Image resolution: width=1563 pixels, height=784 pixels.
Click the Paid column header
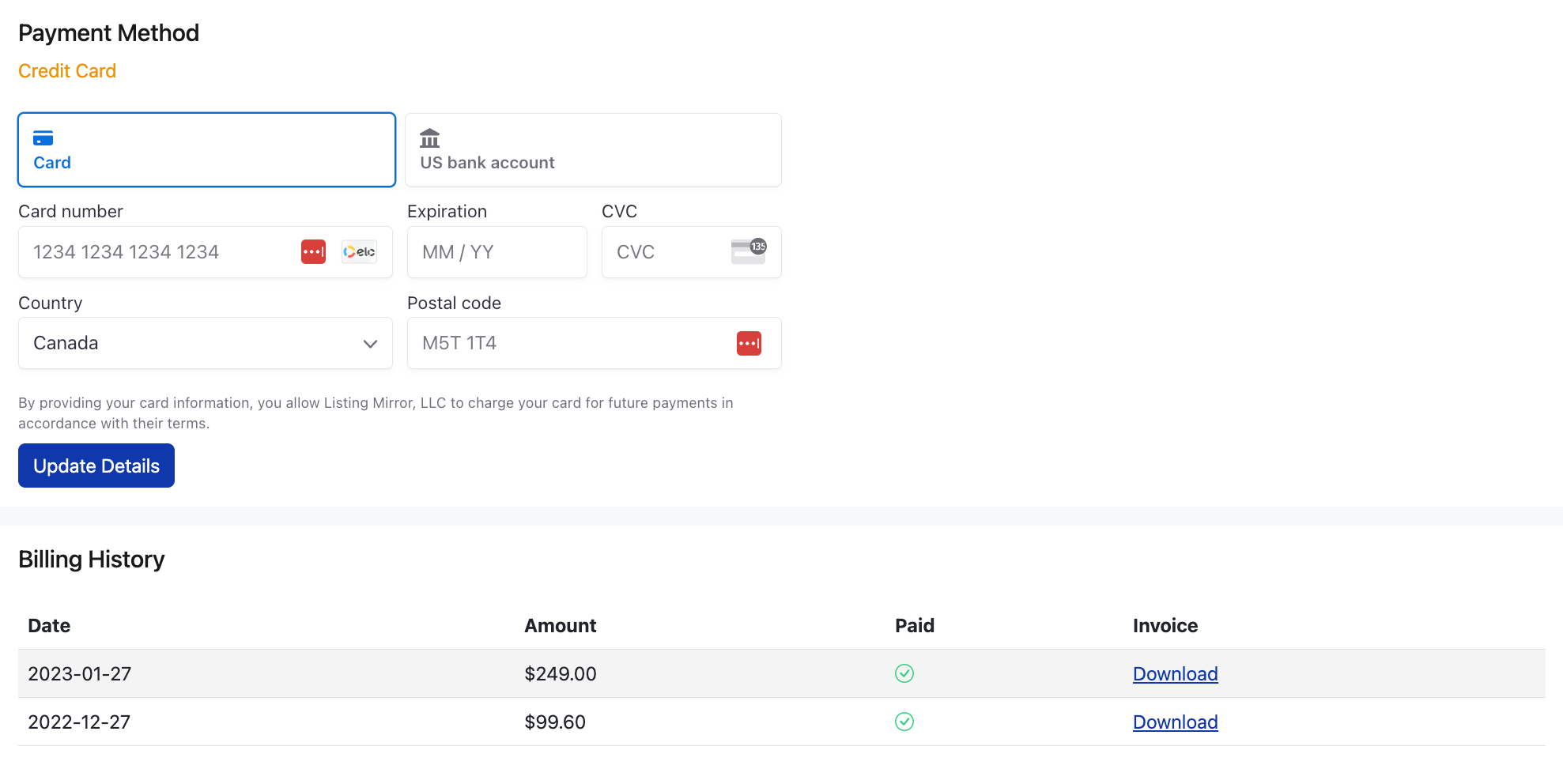[915, 626]
